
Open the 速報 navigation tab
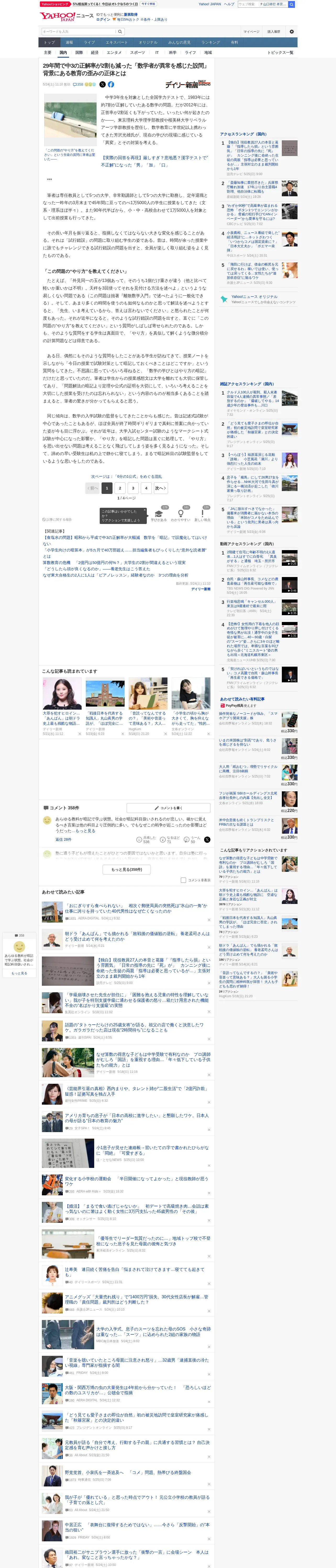(x=70, y=43)
